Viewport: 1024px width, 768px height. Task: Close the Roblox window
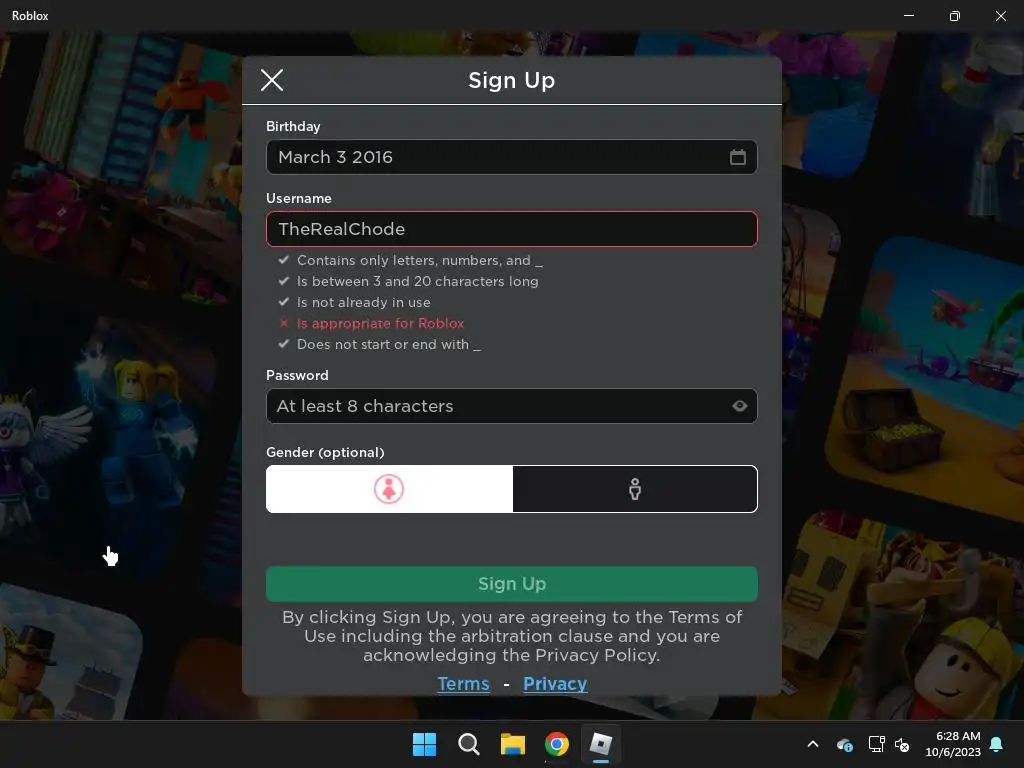[1000, 16]
